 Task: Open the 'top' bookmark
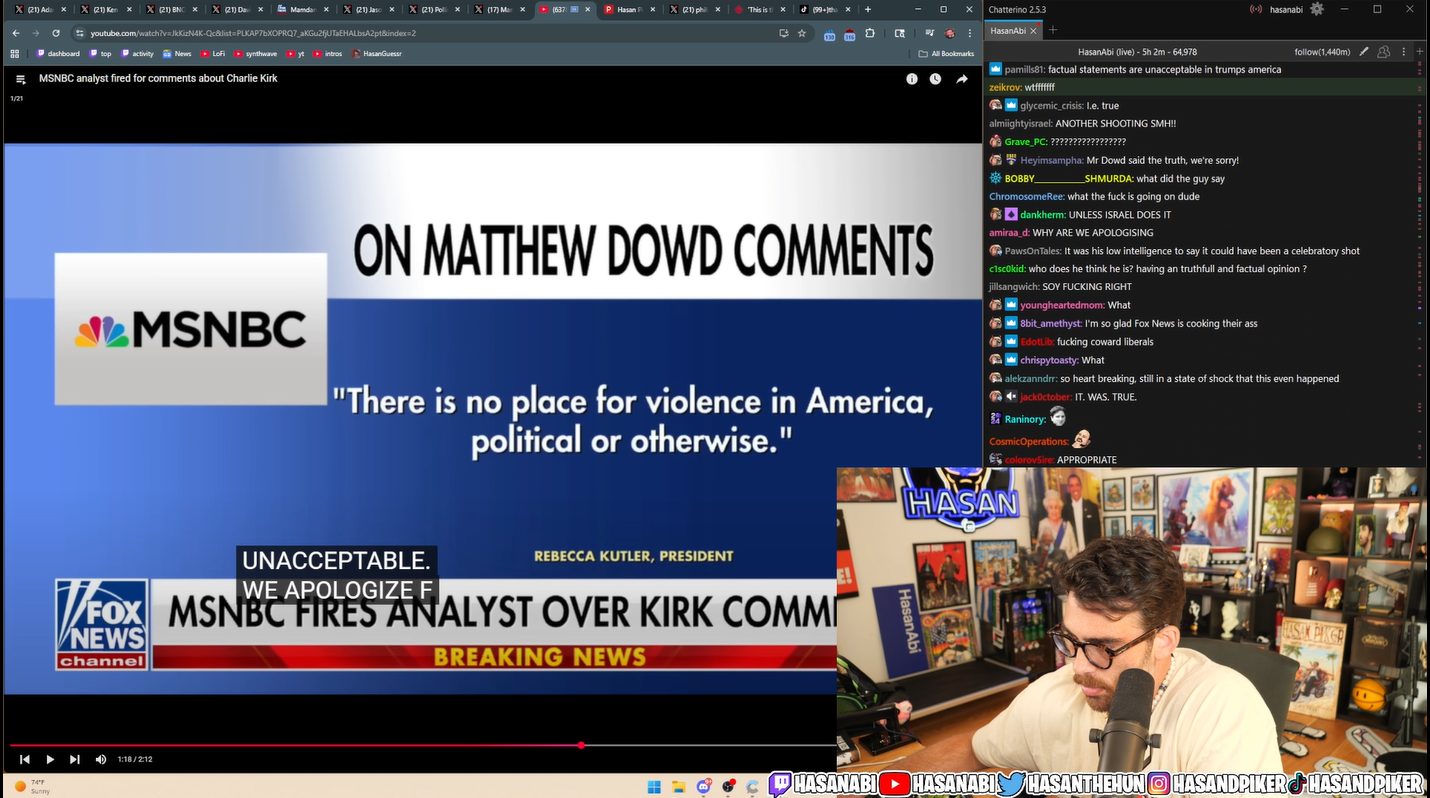pos(101,54)
